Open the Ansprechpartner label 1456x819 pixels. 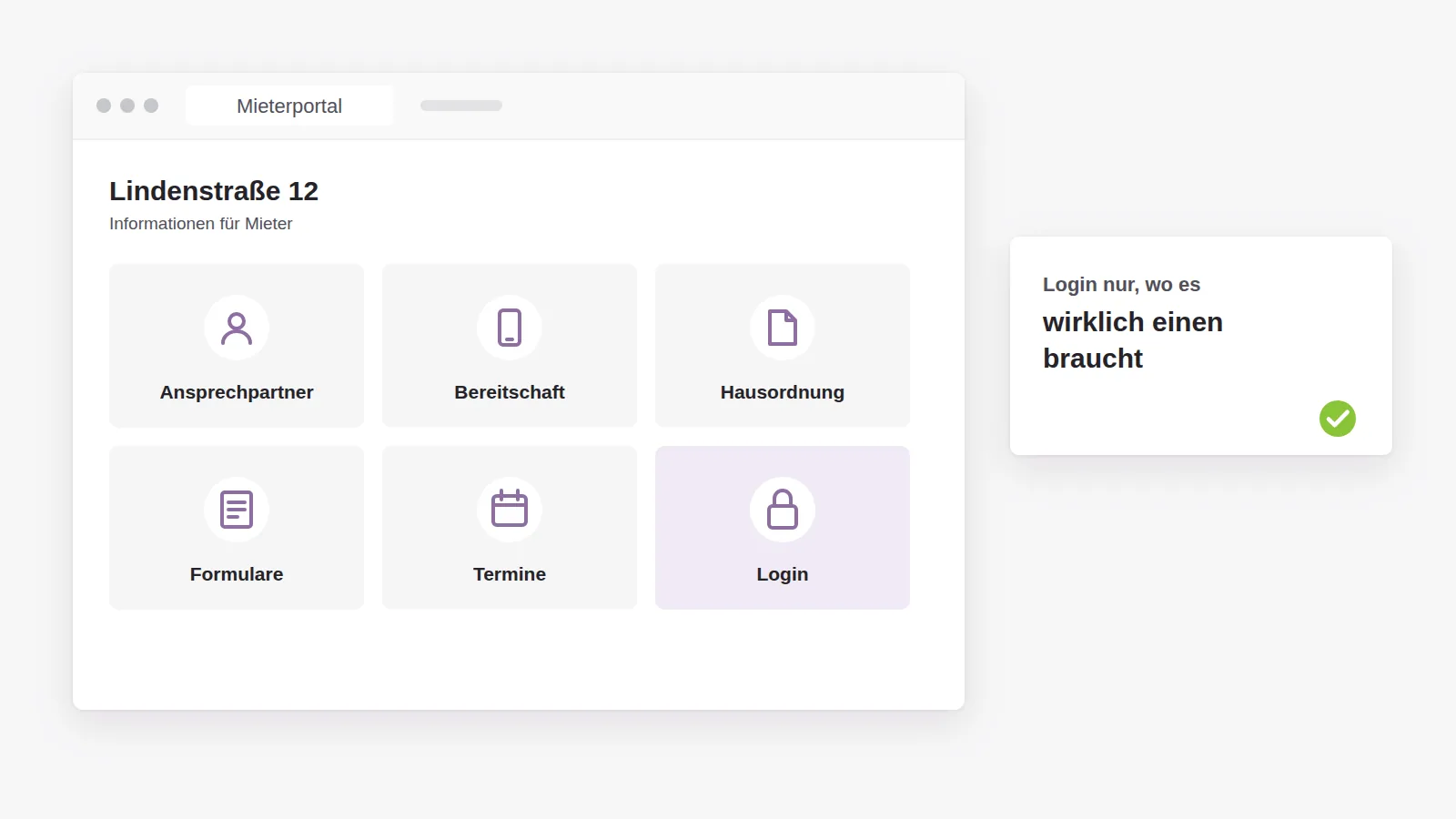click(x=237, y=392)
